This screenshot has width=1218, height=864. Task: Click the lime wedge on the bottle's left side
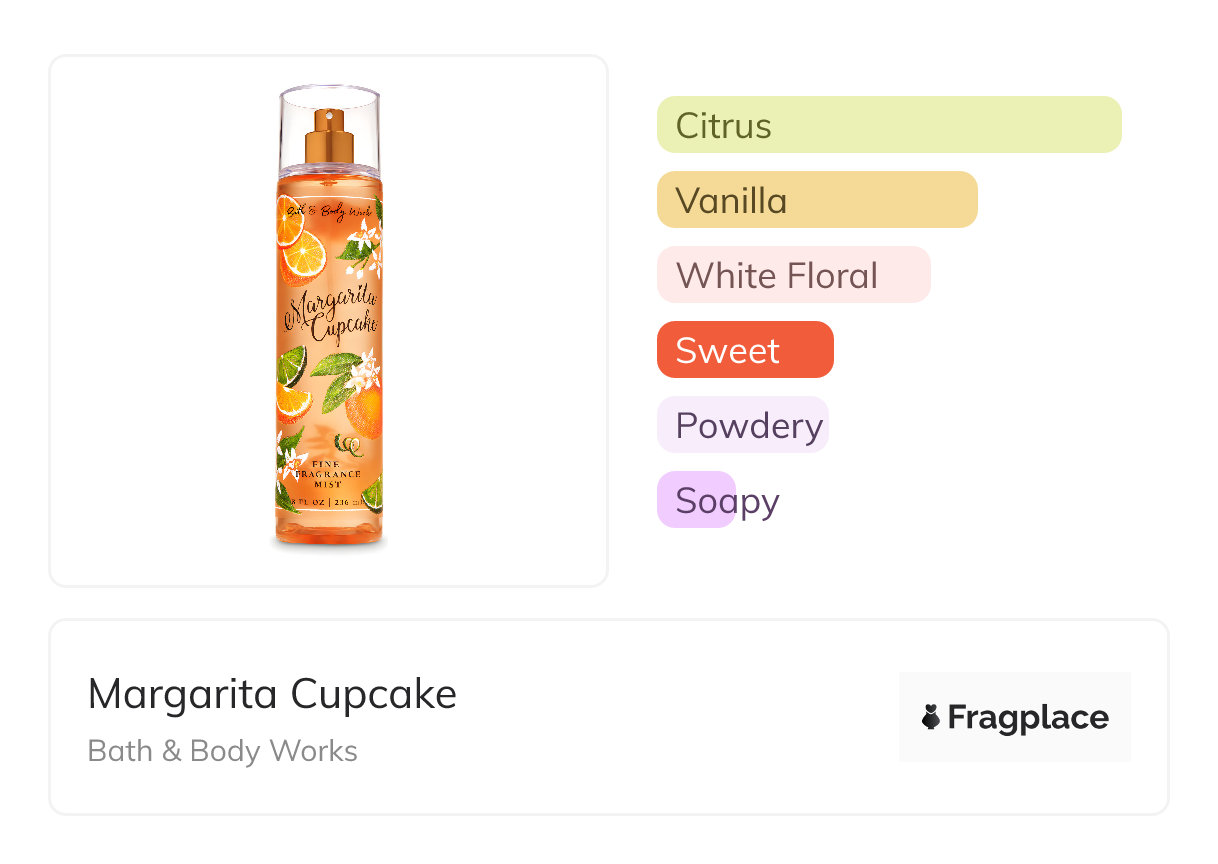[x=290, y=366]
